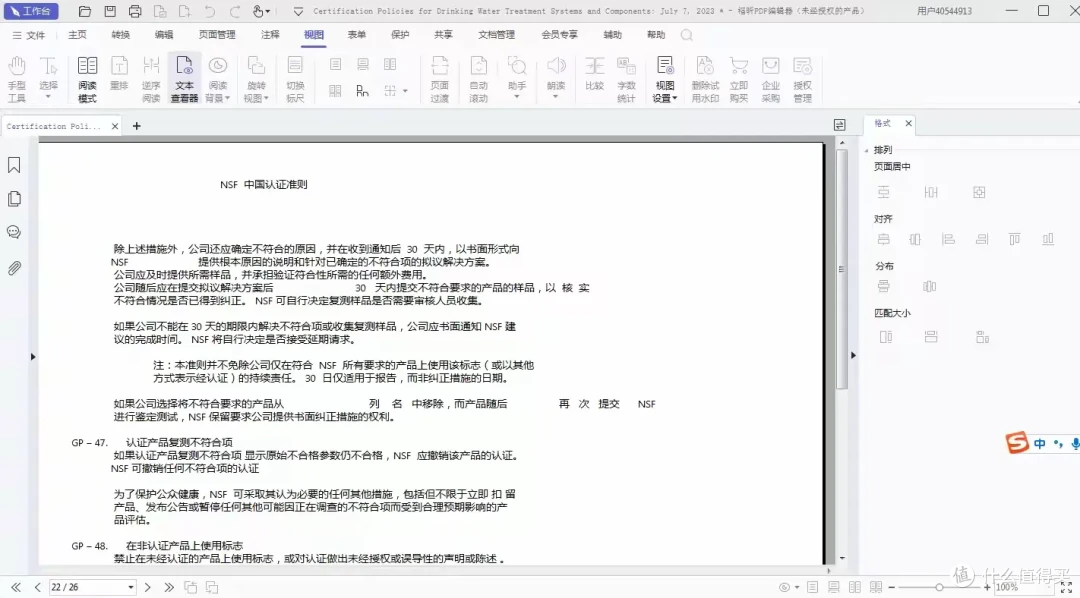Click the 工作台 workbench button
This screenshot has width=1080, height=598.
[31, 11]
